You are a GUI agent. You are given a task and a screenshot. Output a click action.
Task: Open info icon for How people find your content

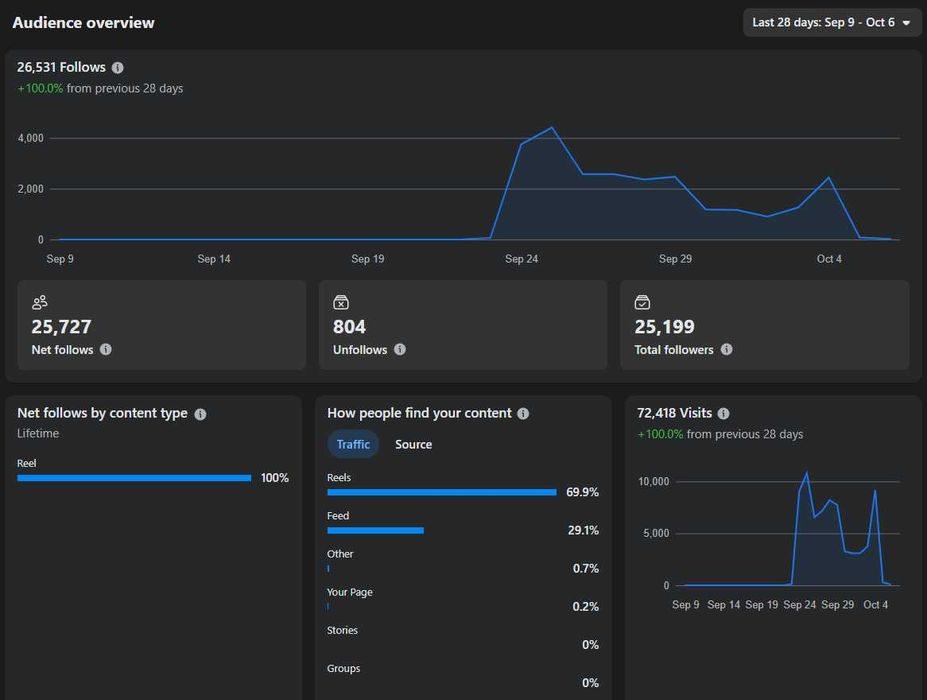(523, 413)
